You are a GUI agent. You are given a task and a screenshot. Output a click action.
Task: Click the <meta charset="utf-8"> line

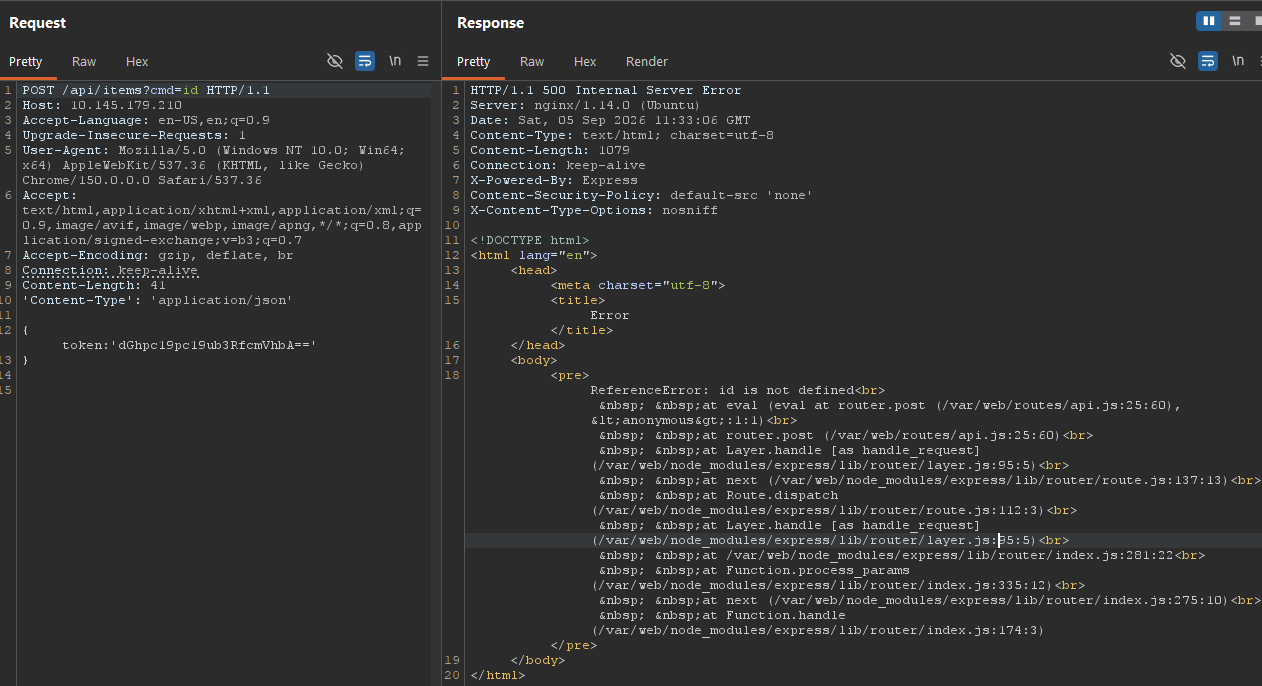(x=638, y=285)
